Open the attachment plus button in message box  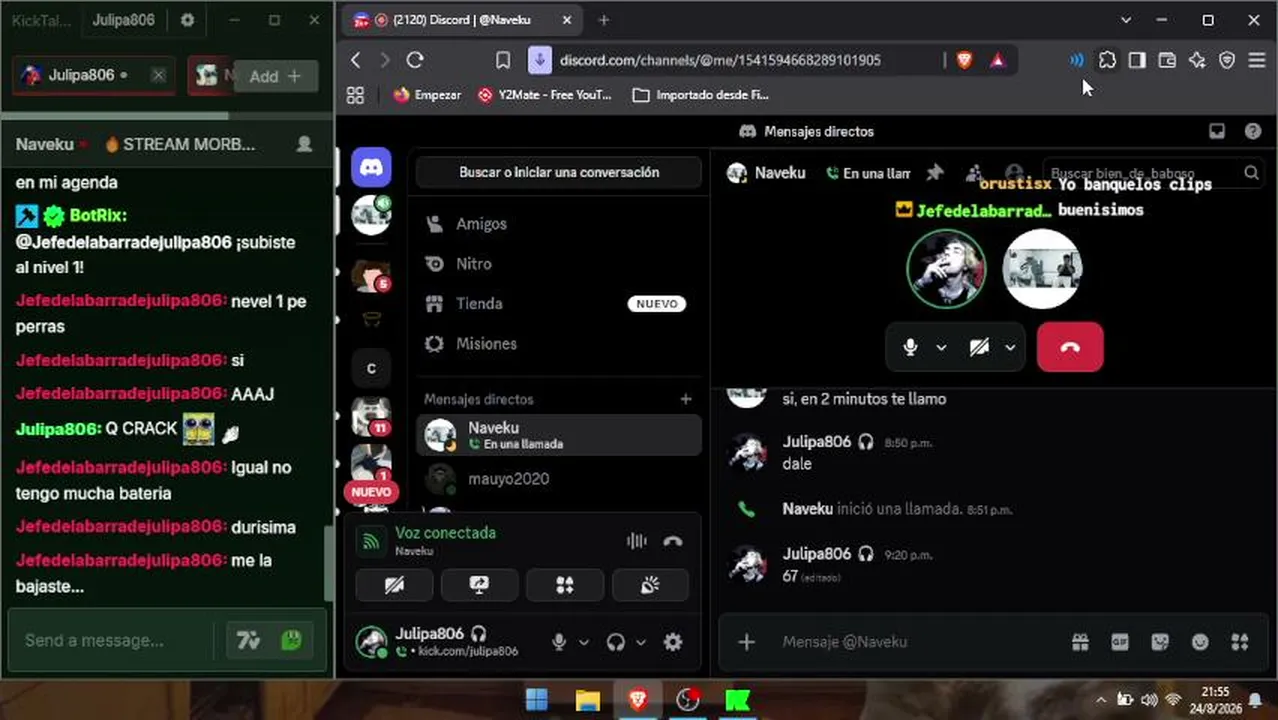747,642
